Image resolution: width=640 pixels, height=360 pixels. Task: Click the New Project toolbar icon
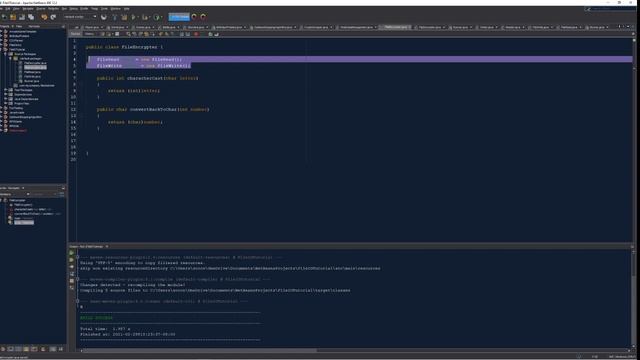click(x=13, y=17)
